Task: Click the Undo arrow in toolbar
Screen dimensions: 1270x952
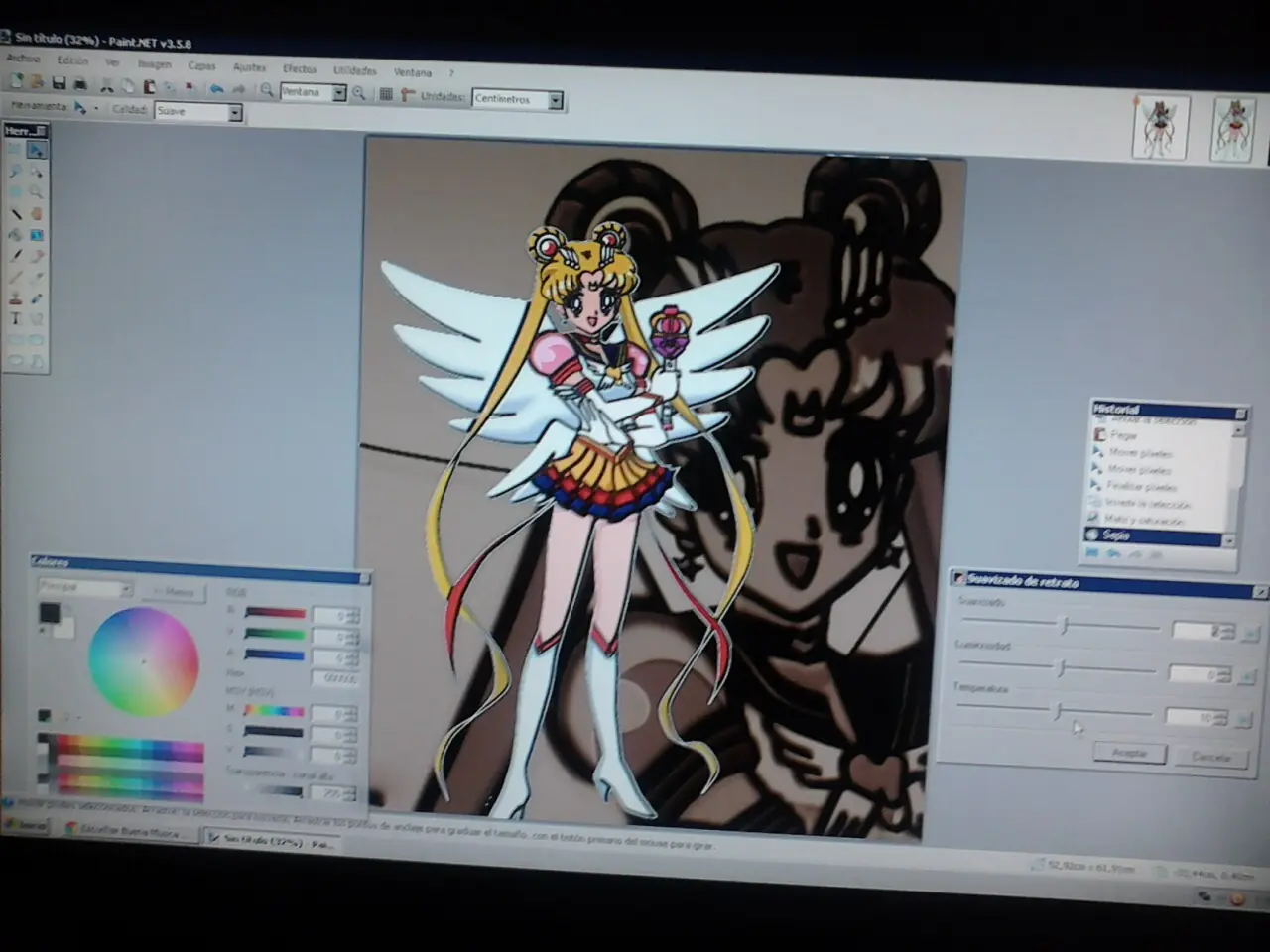Action: [x=216, y=88]
